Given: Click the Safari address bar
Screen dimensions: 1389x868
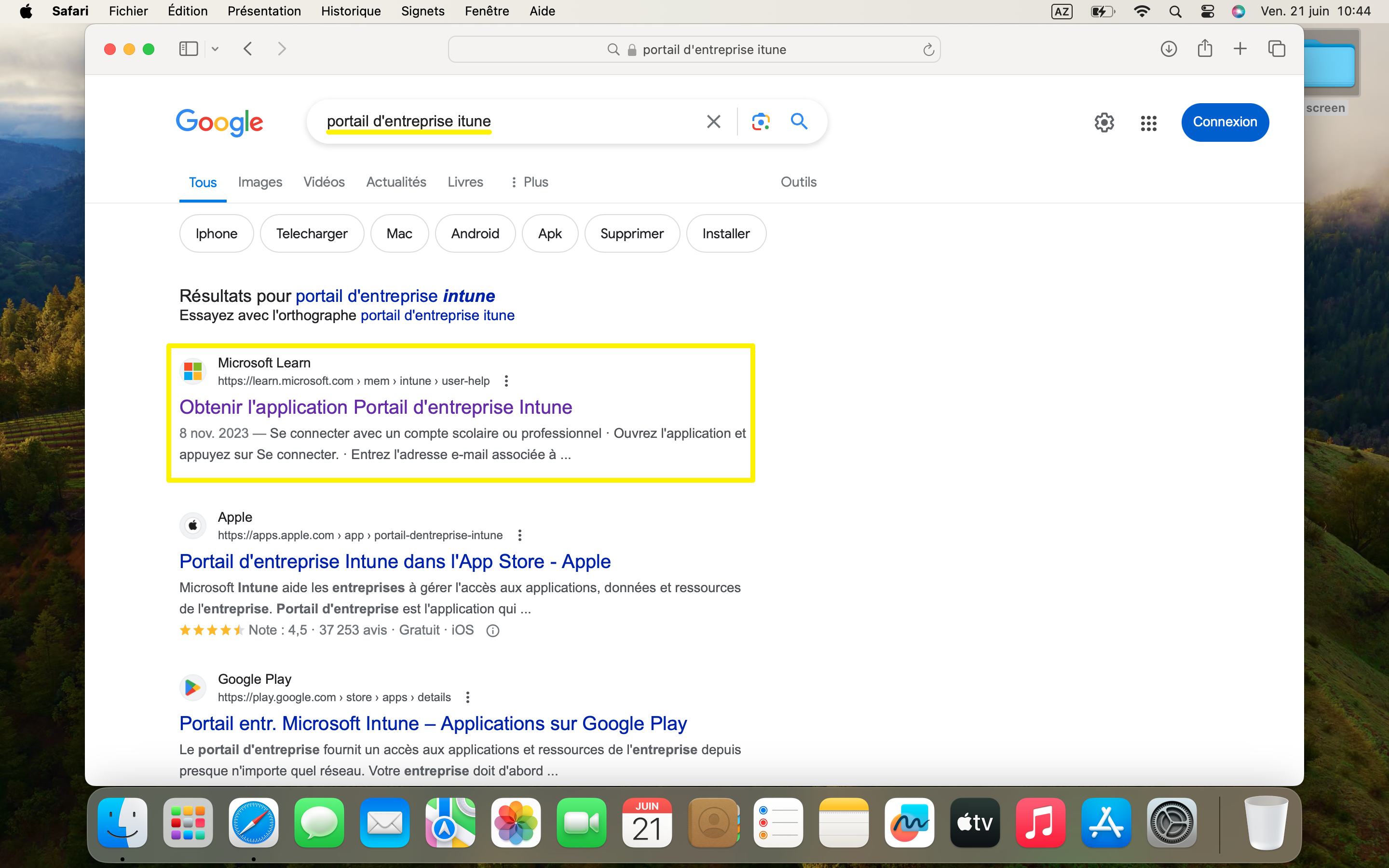Looking at the screenshot, I should click(694, 49).
